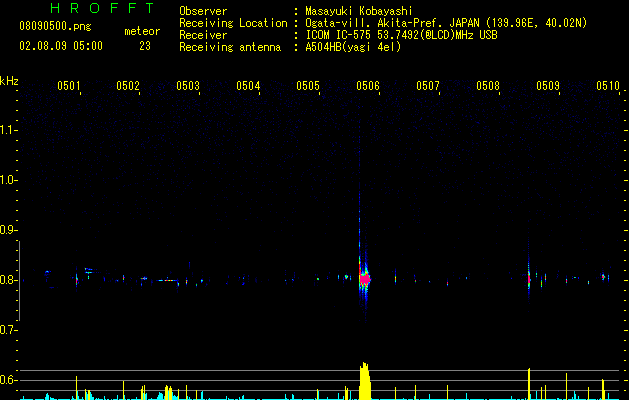Viewport: 629px width, 400px height.
Task: Click the HROFFT title text
Action: click(x=103, y=8)
